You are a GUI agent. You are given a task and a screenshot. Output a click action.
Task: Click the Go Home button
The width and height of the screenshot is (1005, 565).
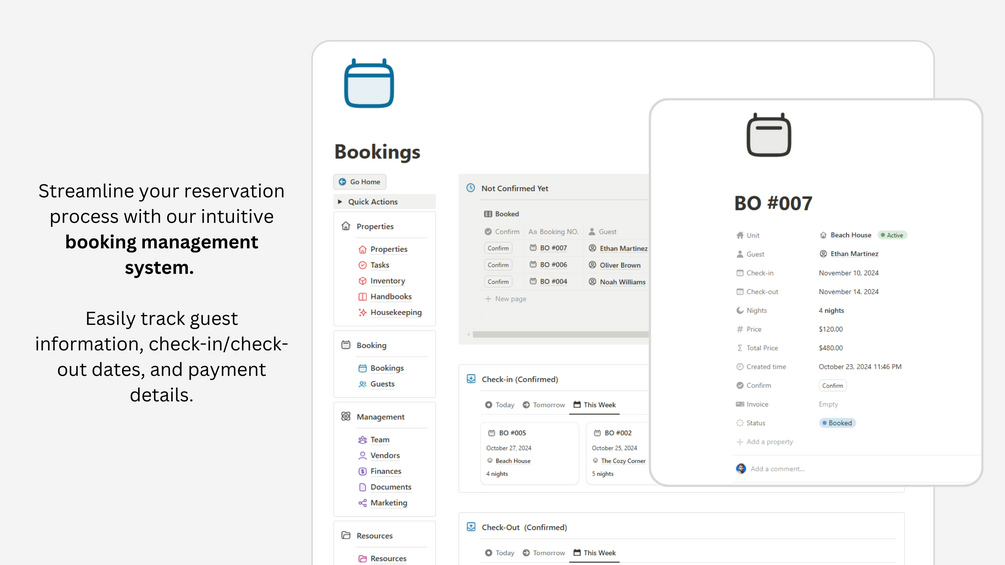click(x=360, y=182)
